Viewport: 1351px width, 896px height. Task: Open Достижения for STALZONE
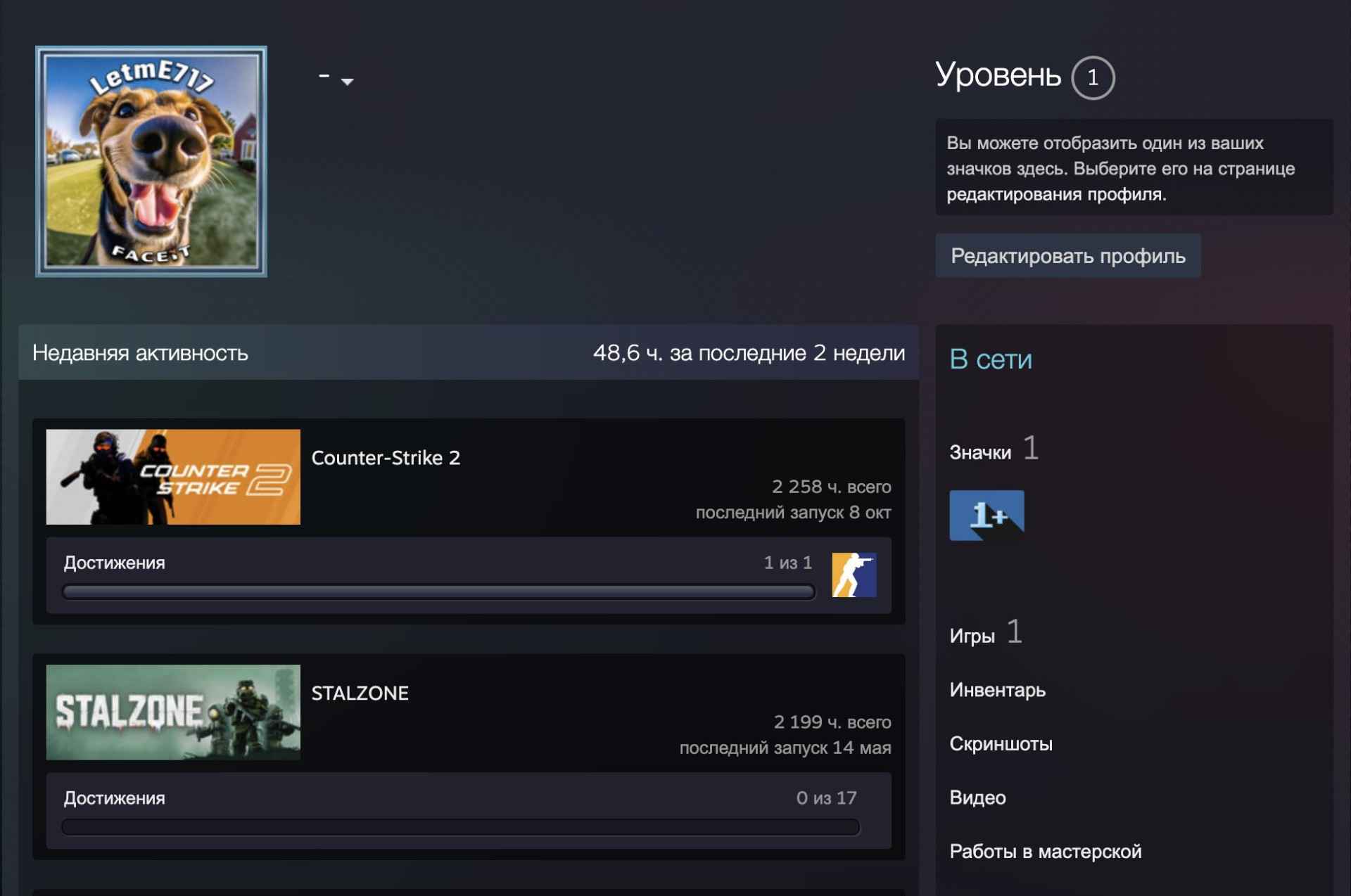[114, 798]
